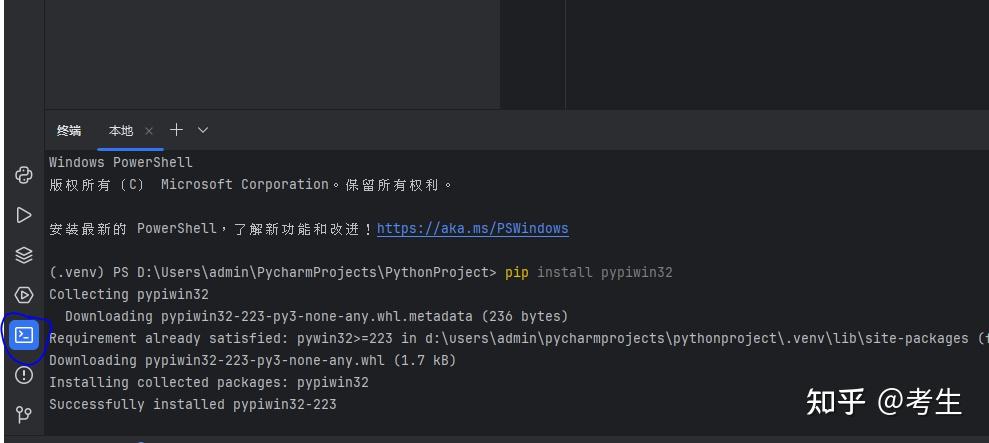Expand the terminal shell options dropdown
Image resolution: width=989 pixels, height=443 pixels.
203,130
